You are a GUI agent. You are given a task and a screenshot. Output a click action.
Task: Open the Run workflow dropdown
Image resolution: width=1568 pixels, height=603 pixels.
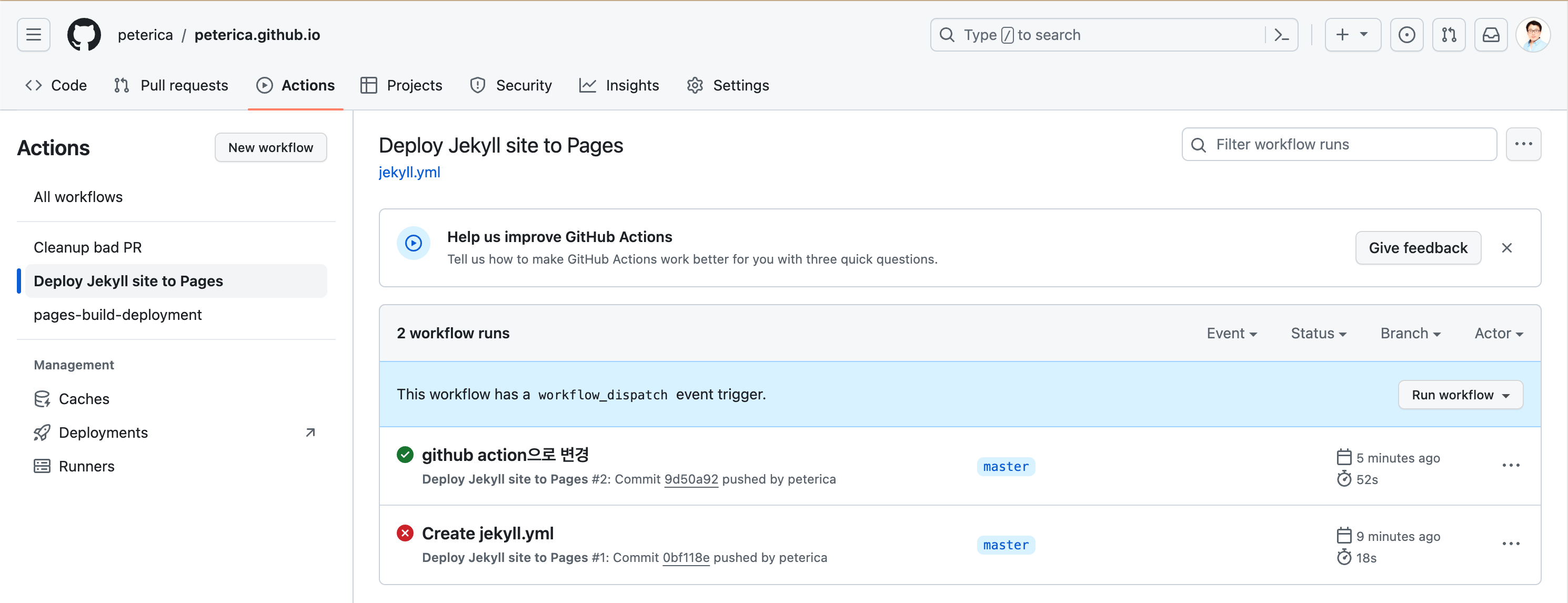1460,395
